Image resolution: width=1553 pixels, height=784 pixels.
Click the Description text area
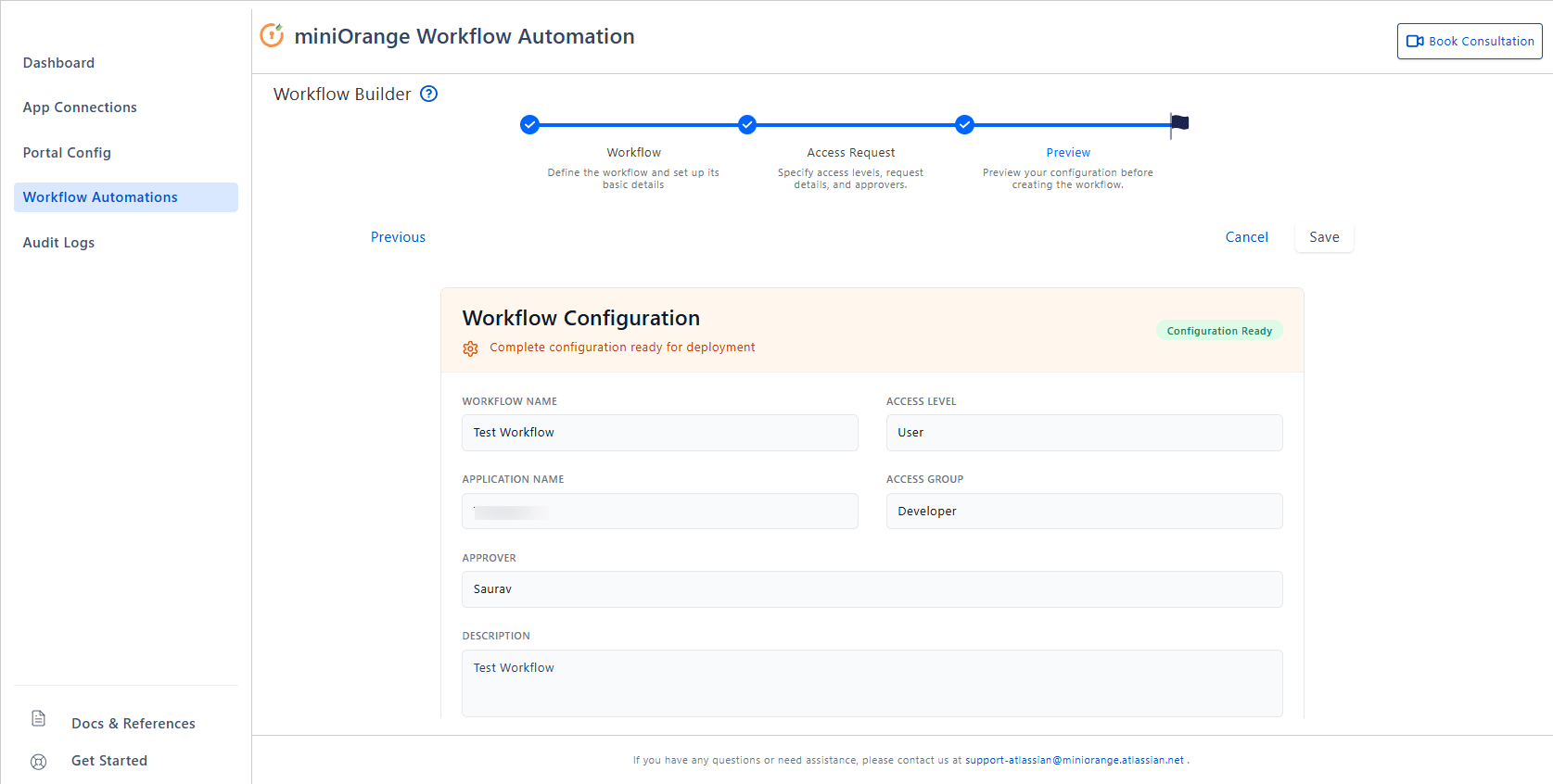[872, 684]
